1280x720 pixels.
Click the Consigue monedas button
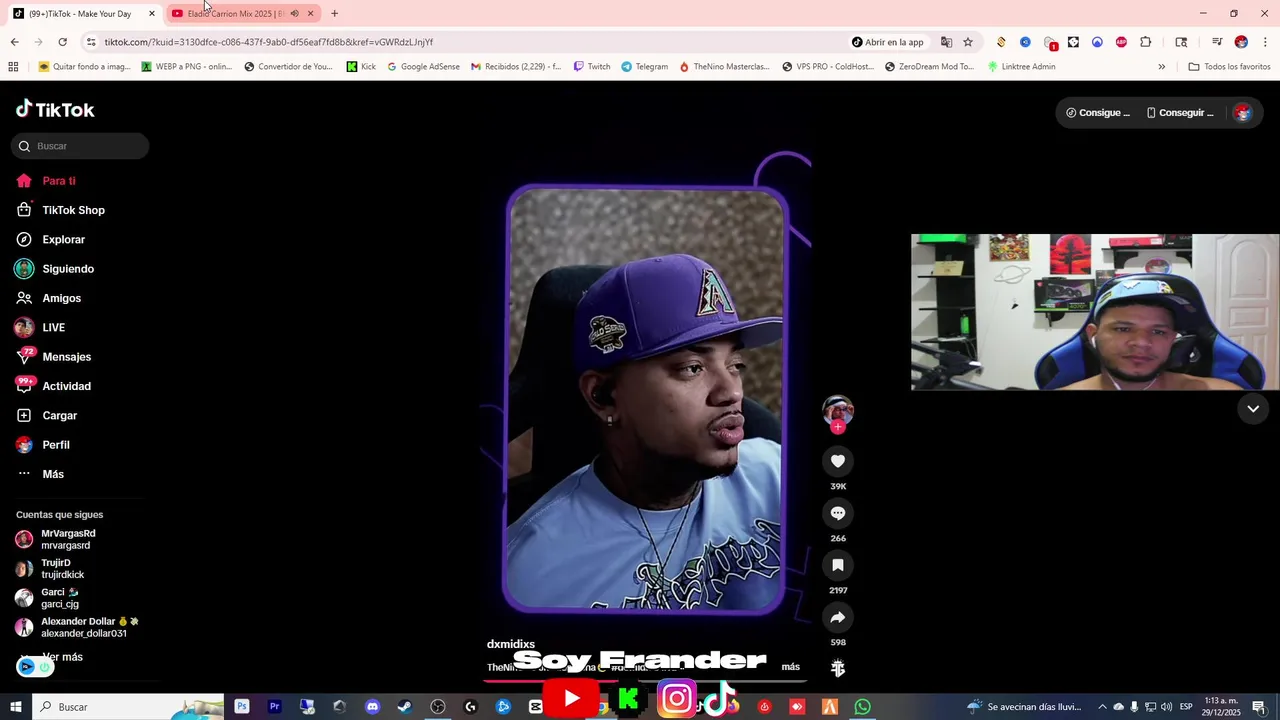pyautogui.click(x=1098, y=113)
